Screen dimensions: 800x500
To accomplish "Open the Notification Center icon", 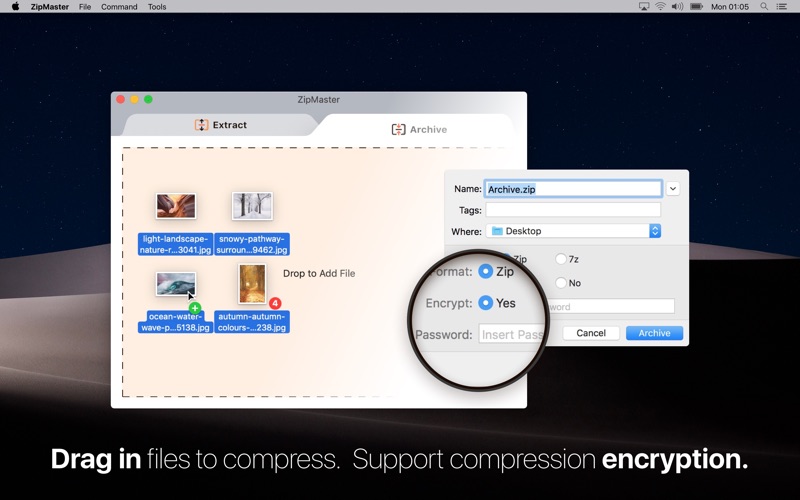I will [x=781, y=7].
